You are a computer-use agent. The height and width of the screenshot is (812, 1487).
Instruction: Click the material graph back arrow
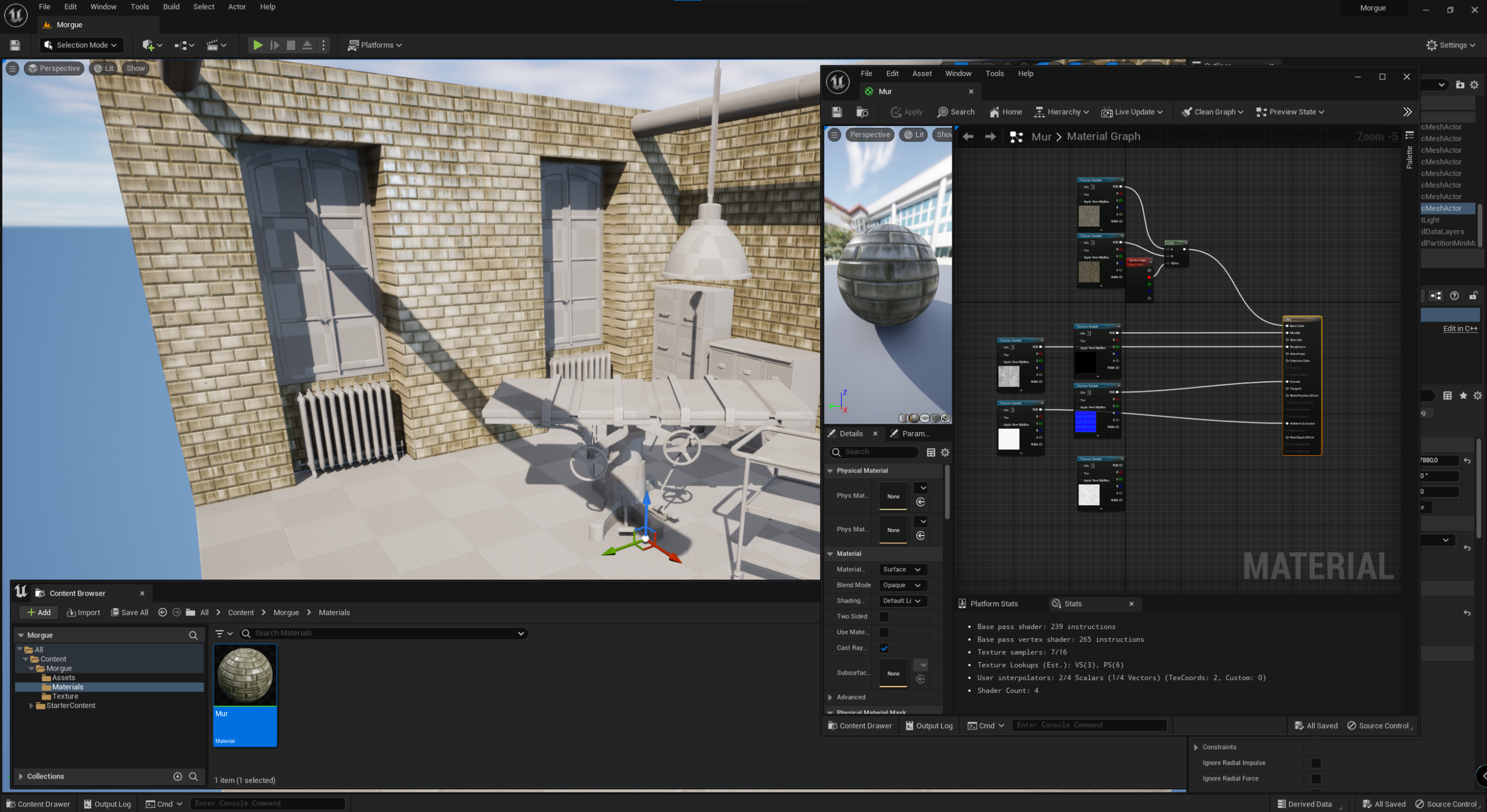968,137
